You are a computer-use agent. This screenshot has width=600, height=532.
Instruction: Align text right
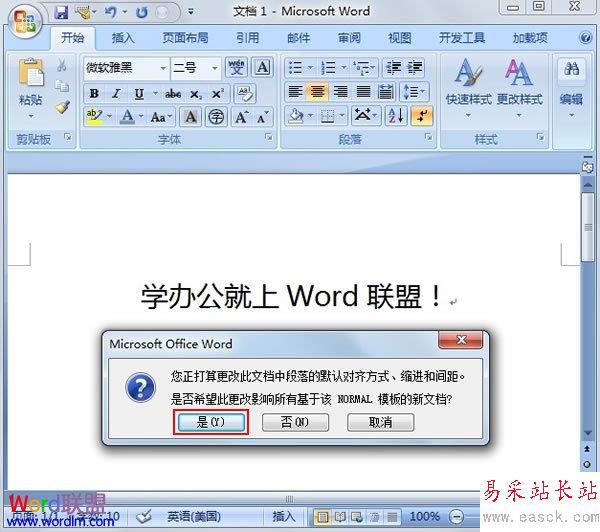tap(340, 91)
